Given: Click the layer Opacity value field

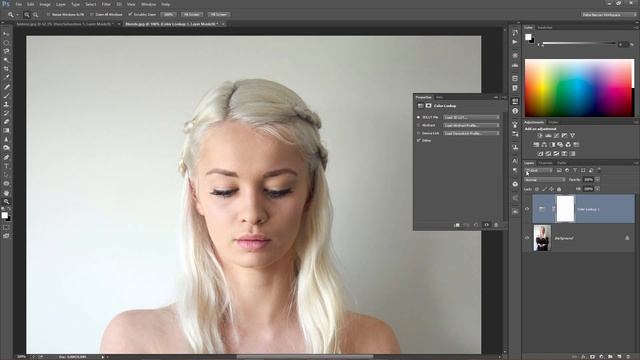Looking at the screenshot, I should [x=588, y=180].
